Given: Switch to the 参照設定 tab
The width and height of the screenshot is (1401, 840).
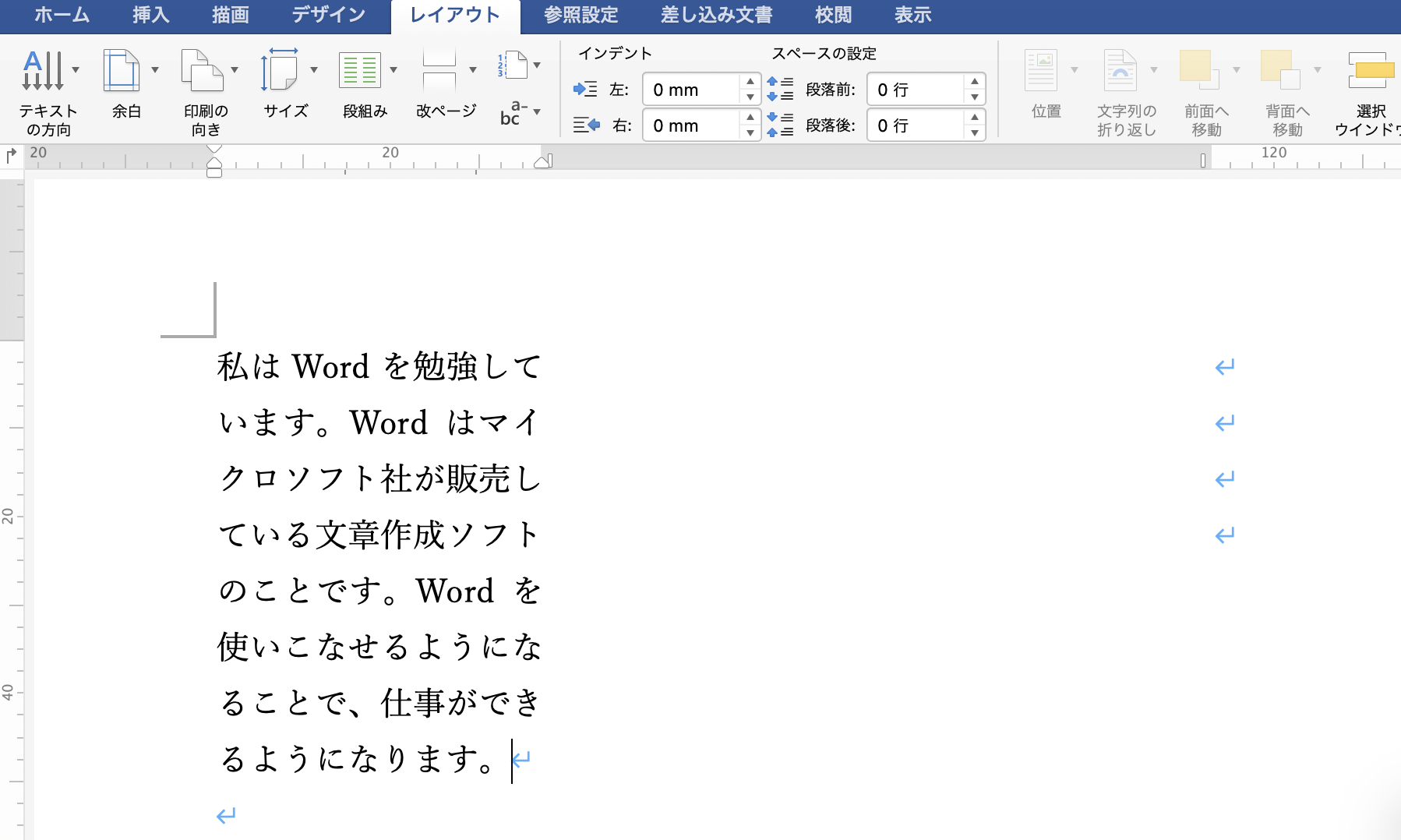Looking at the screenshot, I should [581, 15].
